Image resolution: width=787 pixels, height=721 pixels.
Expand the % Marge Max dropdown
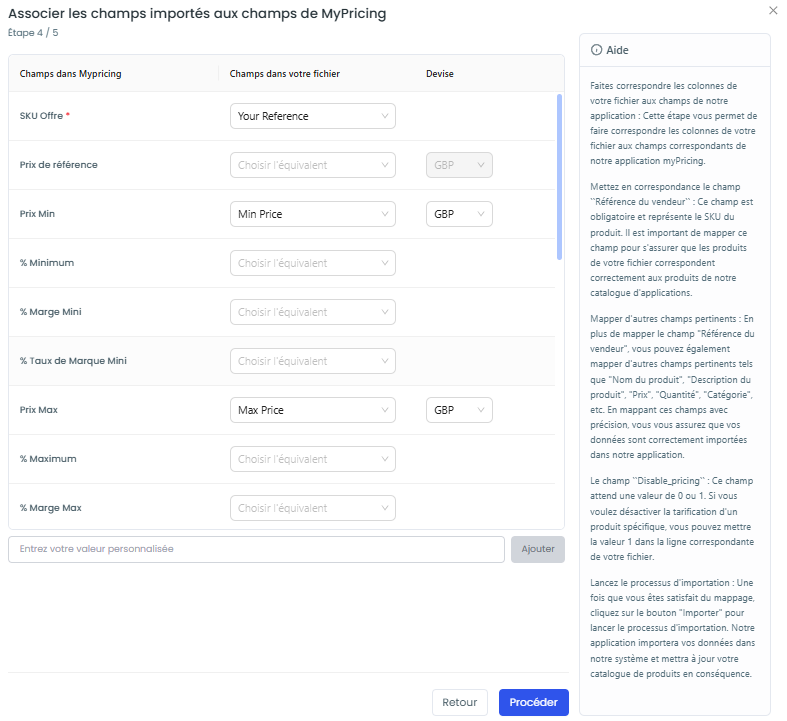312,508
